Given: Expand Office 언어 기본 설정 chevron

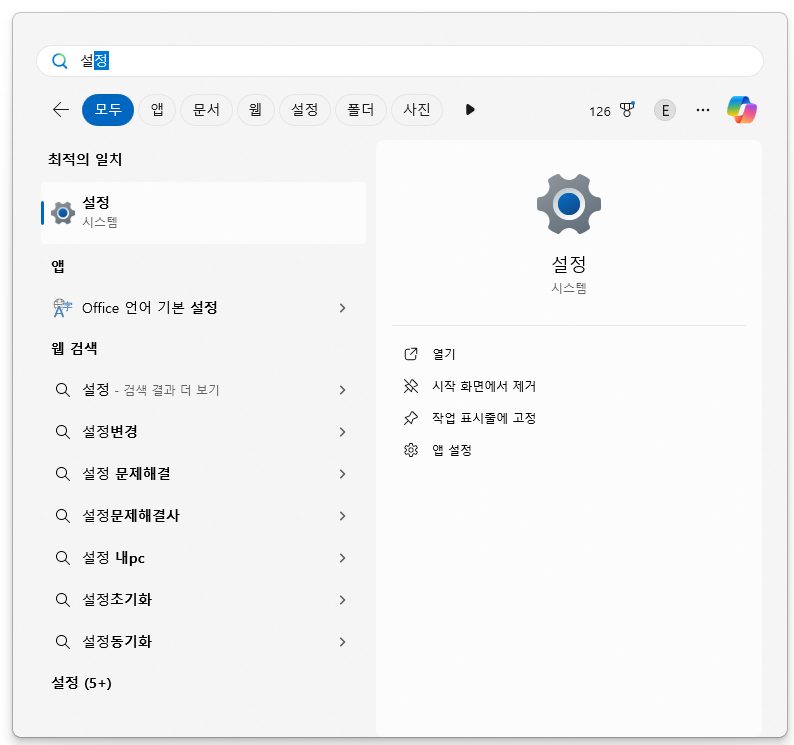Looking at the screenshot, I should (343, 308).
